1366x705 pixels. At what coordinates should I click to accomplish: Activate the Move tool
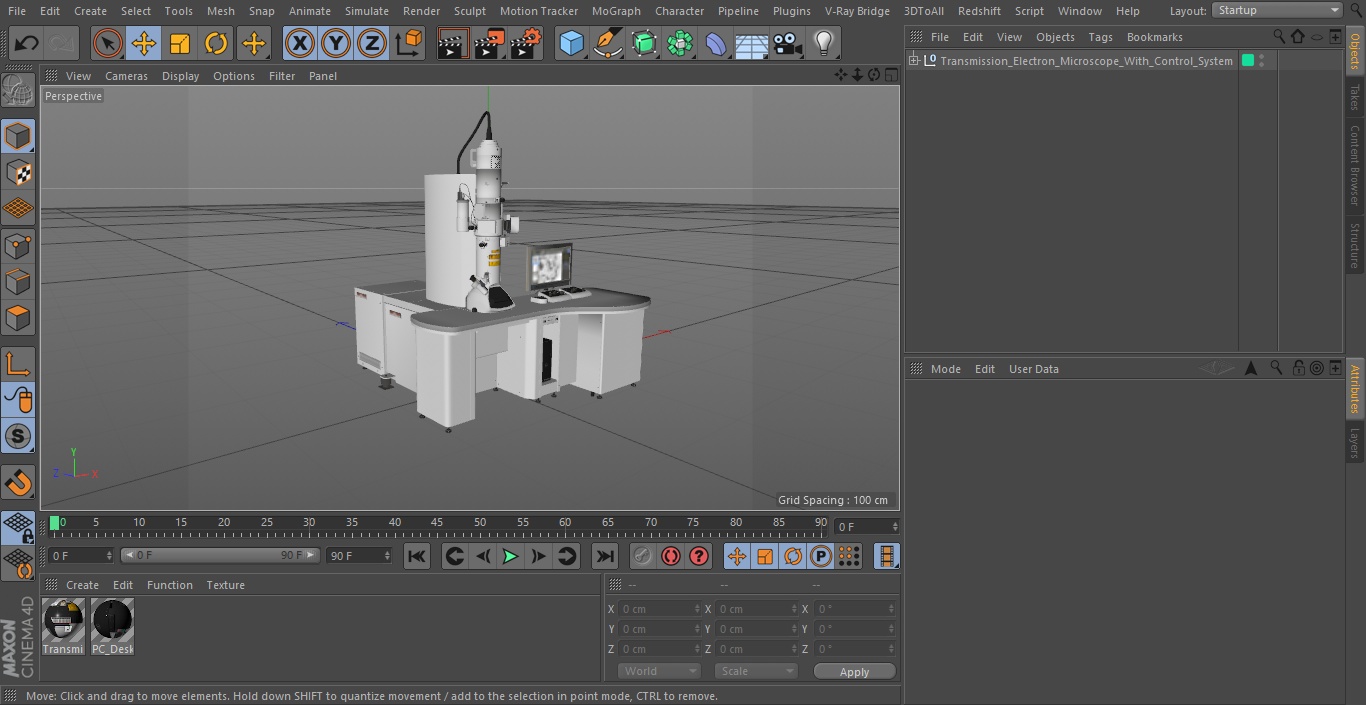point(144,43)
